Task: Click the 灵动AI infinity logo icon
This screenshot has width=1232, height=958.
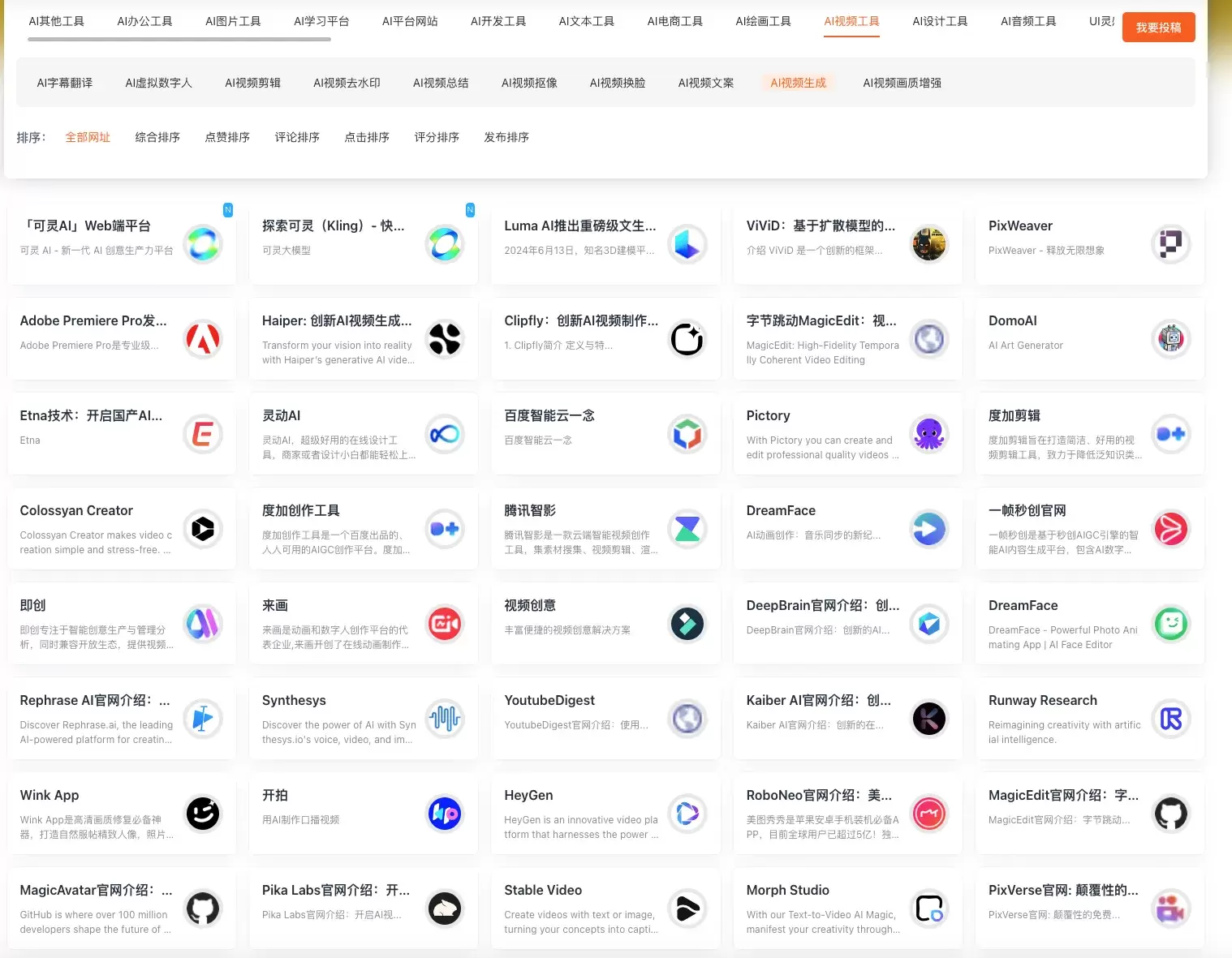Action: click(445, 434)
